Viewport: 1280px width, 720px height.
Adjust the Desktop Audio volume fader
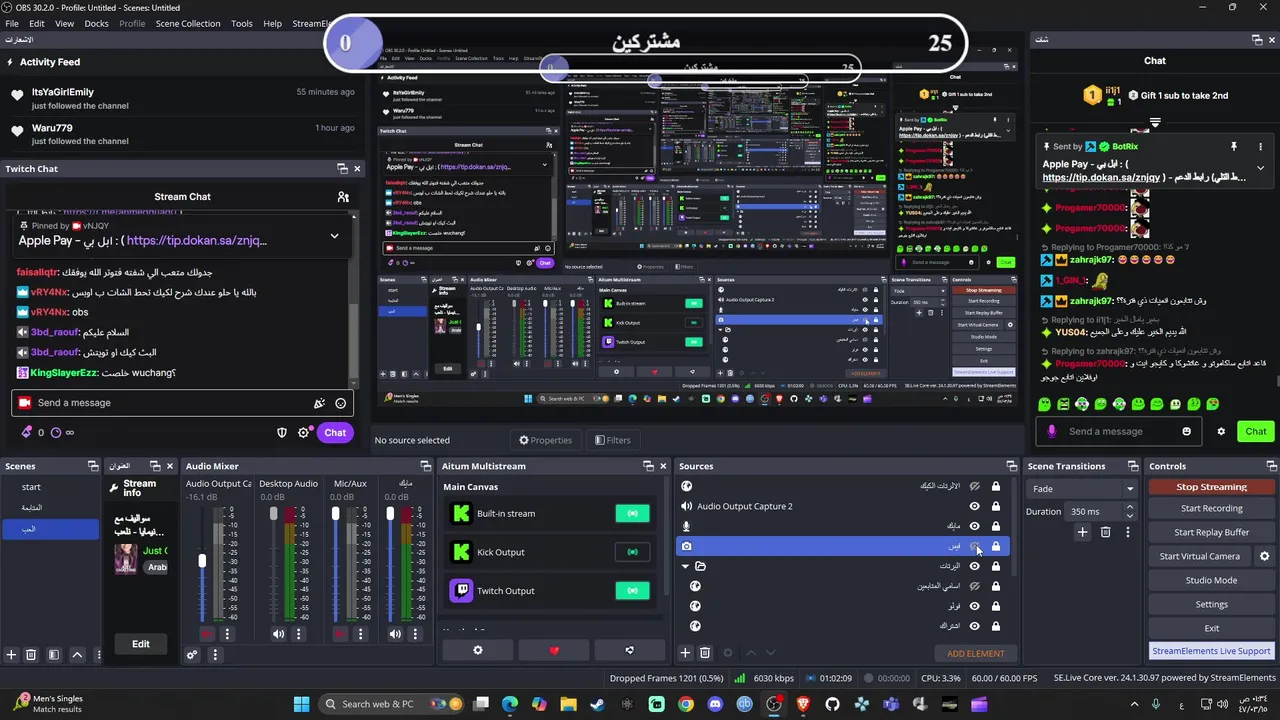coord(273,514)
